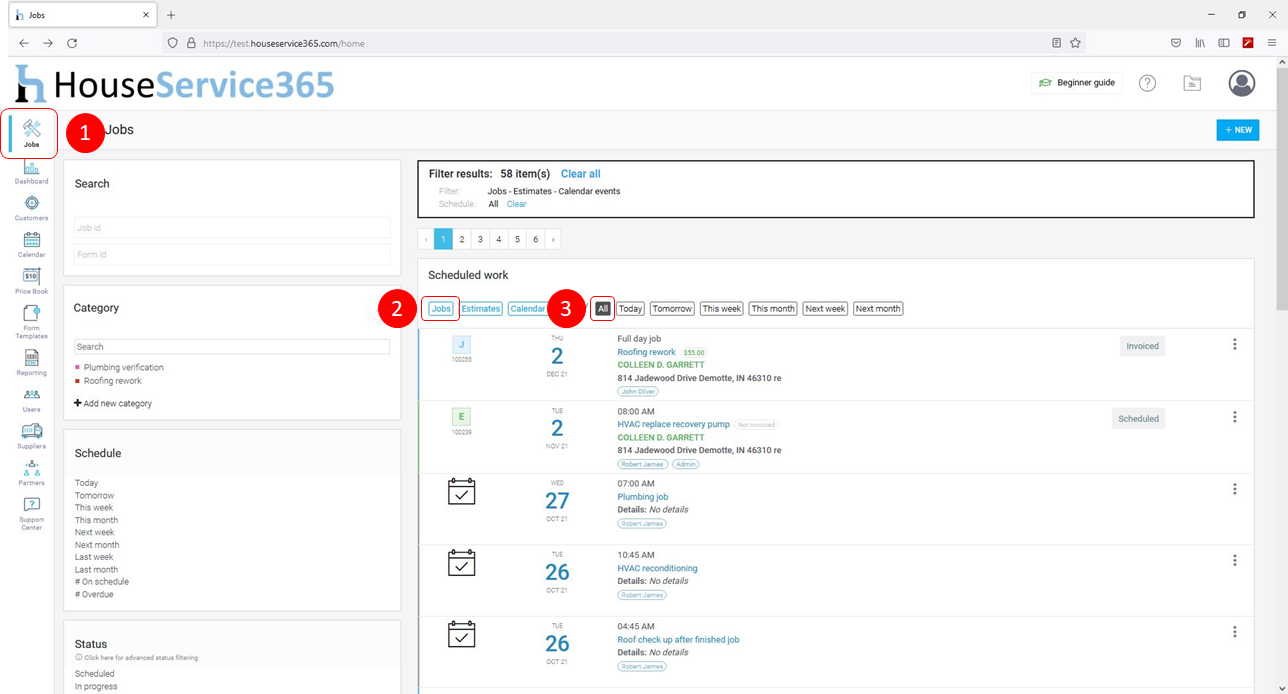Click the calendar event icon for Plumbing job
The height and width of the screenshot is (694, 1288).
461,491
